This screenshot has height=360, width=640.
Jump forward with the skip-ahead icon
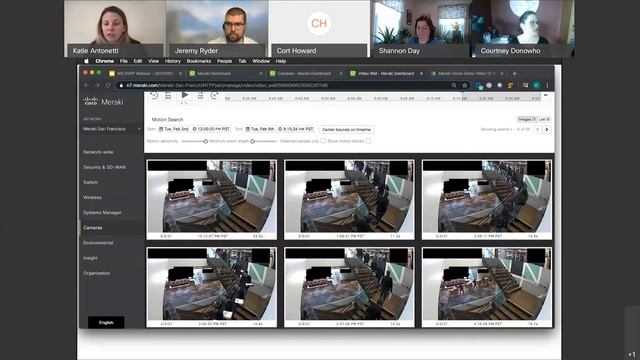214,96
